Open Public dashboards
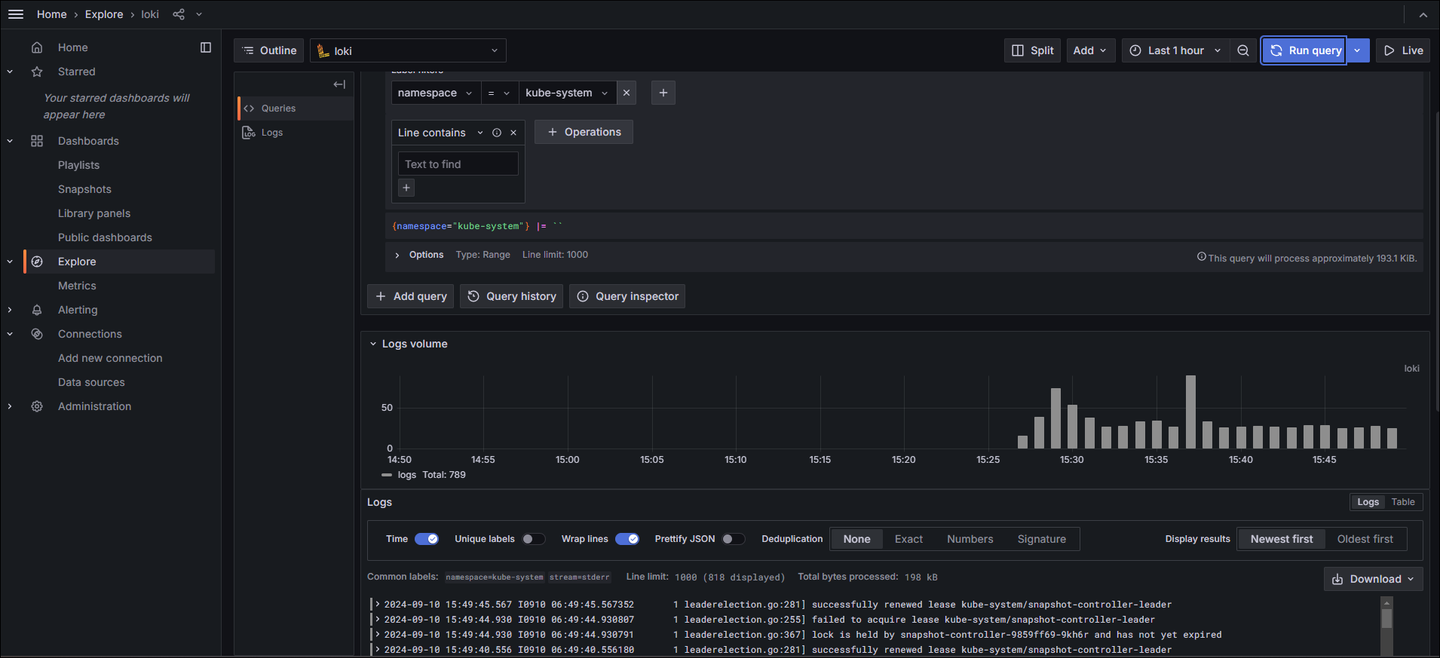 click(105, 237)
